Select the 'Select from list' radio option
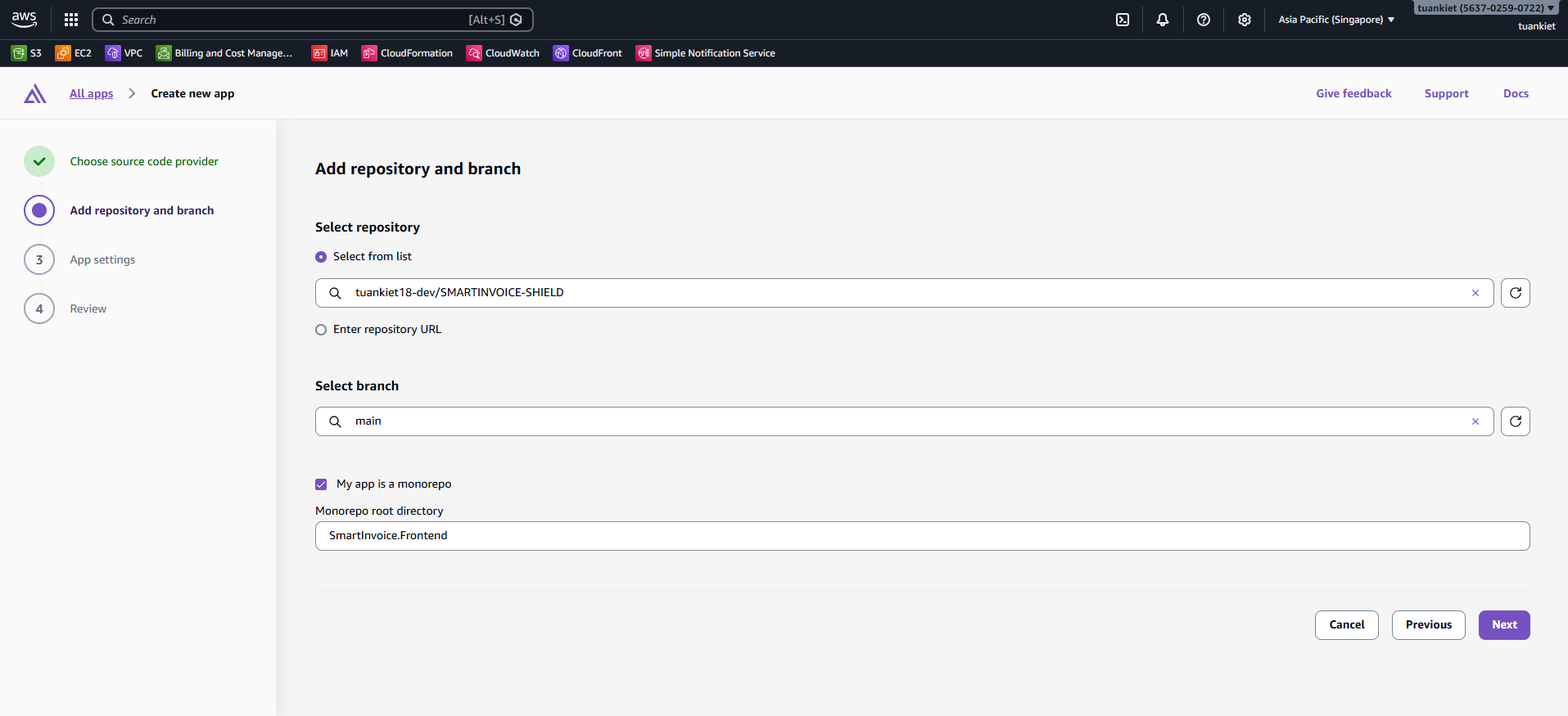 (321, 257)
